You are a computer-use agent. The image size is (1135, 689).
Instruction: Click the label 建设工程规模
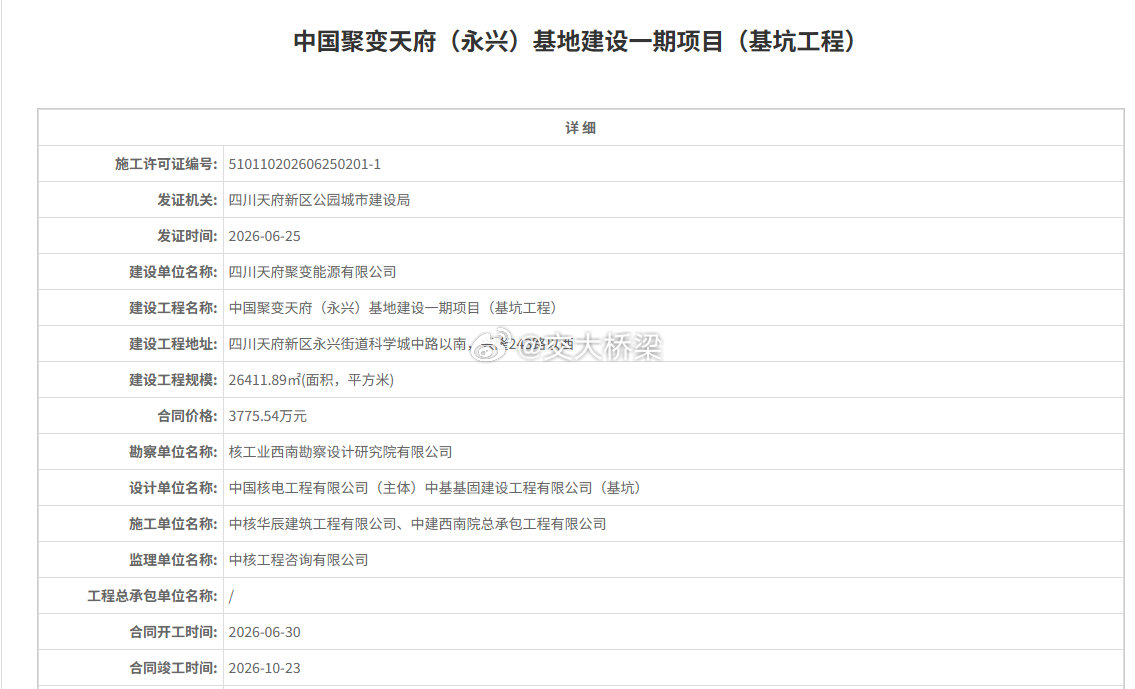(x=173, y=380)
